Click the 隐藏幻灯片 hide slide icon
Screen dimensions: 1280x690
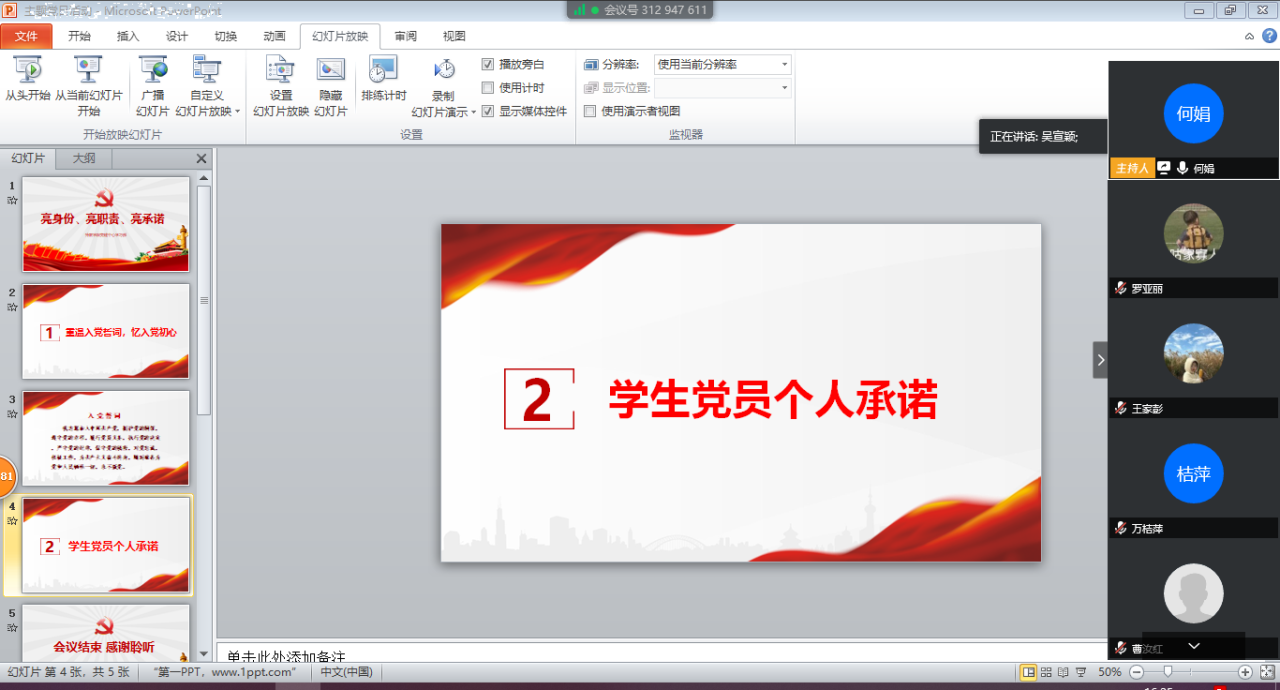click(x=330, y=71)
